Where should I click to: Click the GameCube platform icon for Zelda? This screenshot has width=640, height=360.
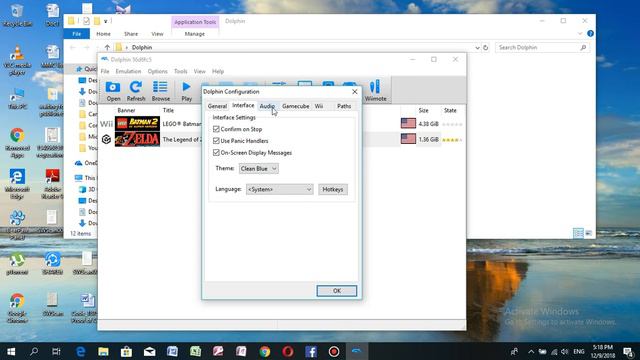[107, 139]
